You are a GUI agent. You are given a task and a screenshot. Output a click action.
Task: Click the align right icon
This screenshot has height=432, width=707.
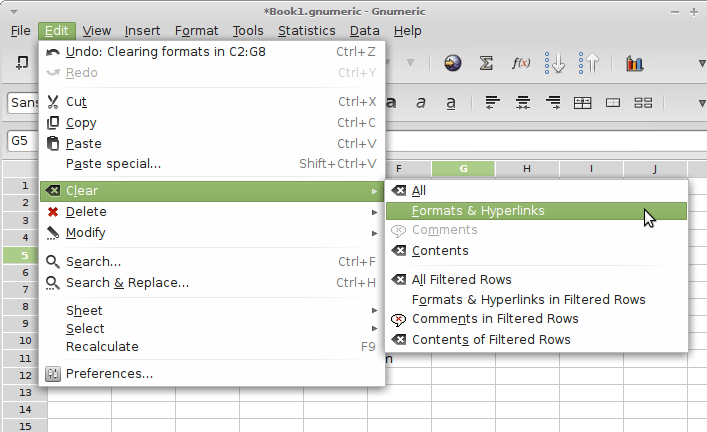pos(552,102)
